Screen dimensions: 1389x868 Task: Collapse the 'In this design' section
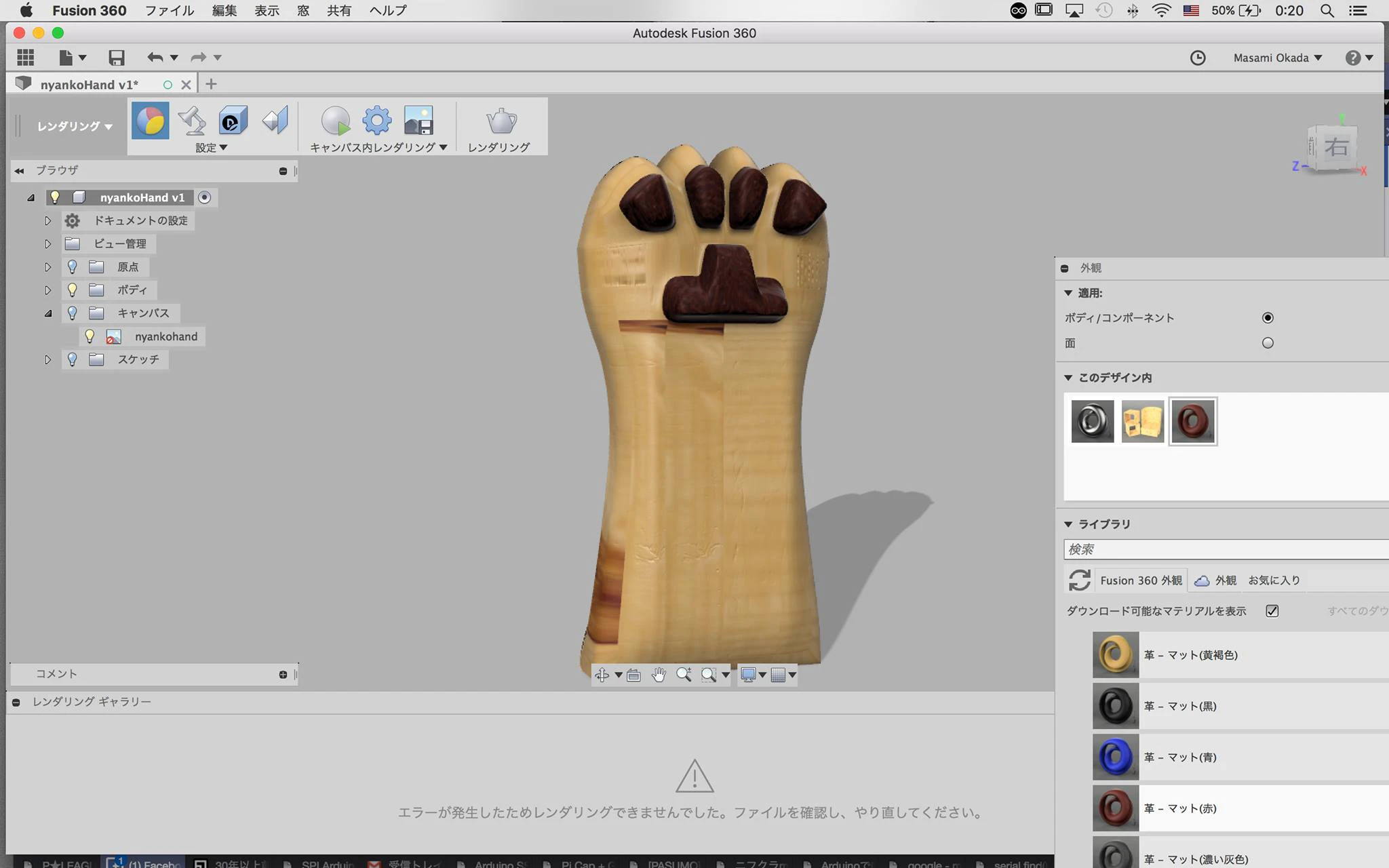1068,378
